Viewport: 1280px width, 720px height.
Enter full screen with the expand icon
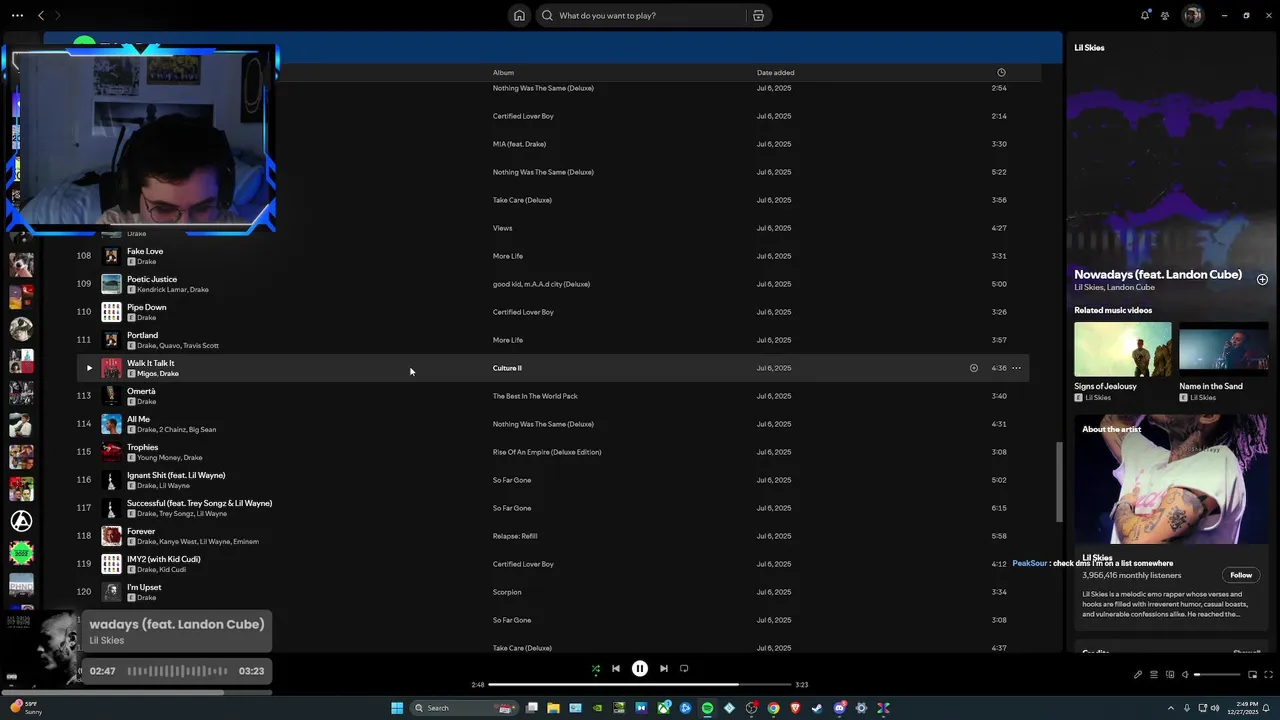click(1269, 675)
